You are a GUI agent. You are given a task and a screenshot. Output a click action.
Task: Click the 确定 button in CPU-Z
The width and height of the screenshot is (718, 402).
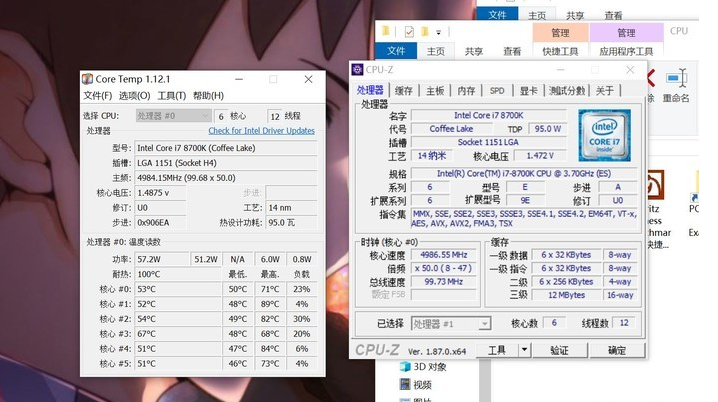[617, 351]
